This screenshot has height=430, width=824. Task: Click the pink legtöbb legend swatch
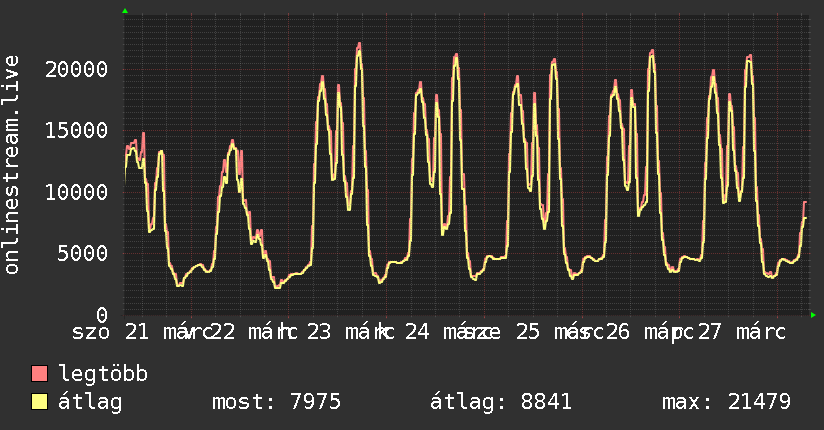39,374
